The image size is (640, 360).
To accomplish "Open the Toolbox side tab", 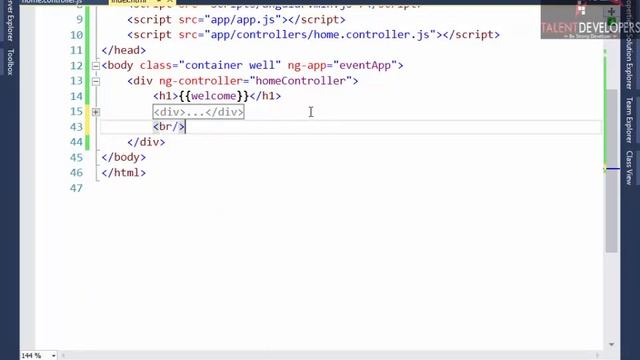I will tap(11, 62).
